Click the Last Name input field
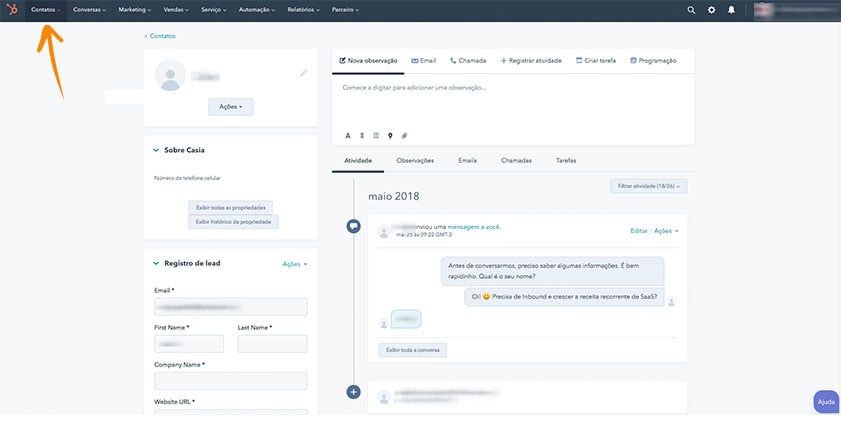The image size is (841, 421). tap(272, 344)
